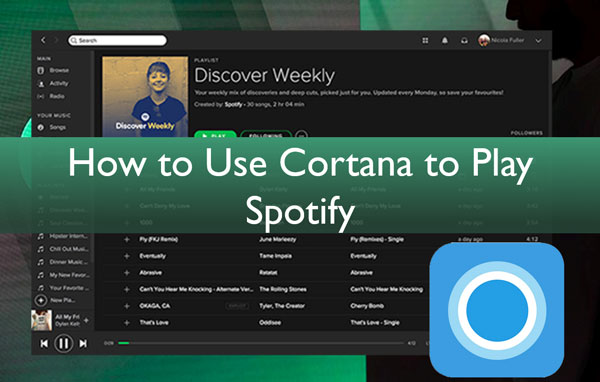Open the notifications bell
The height and width of the screenshot is (382, 600).
point(445,40)
